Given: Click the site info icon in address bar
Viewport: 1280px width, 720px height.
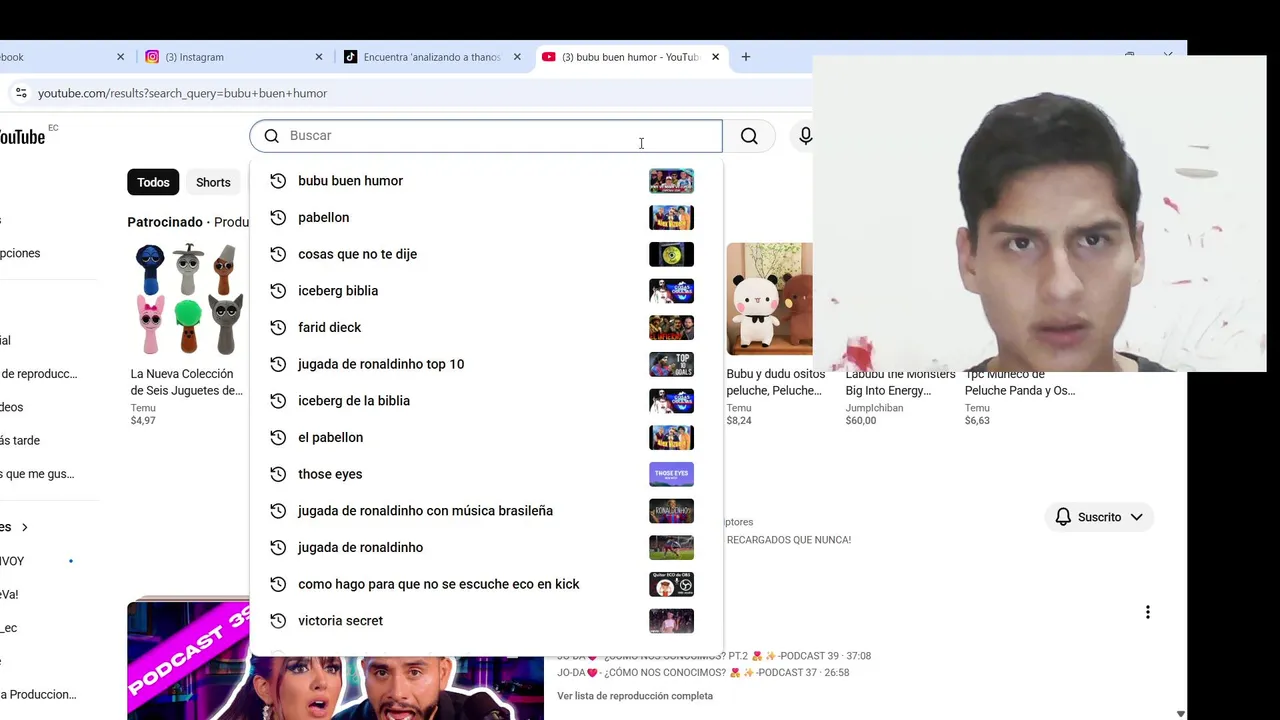Looking at the screenshot, I should tap(20, 93).
